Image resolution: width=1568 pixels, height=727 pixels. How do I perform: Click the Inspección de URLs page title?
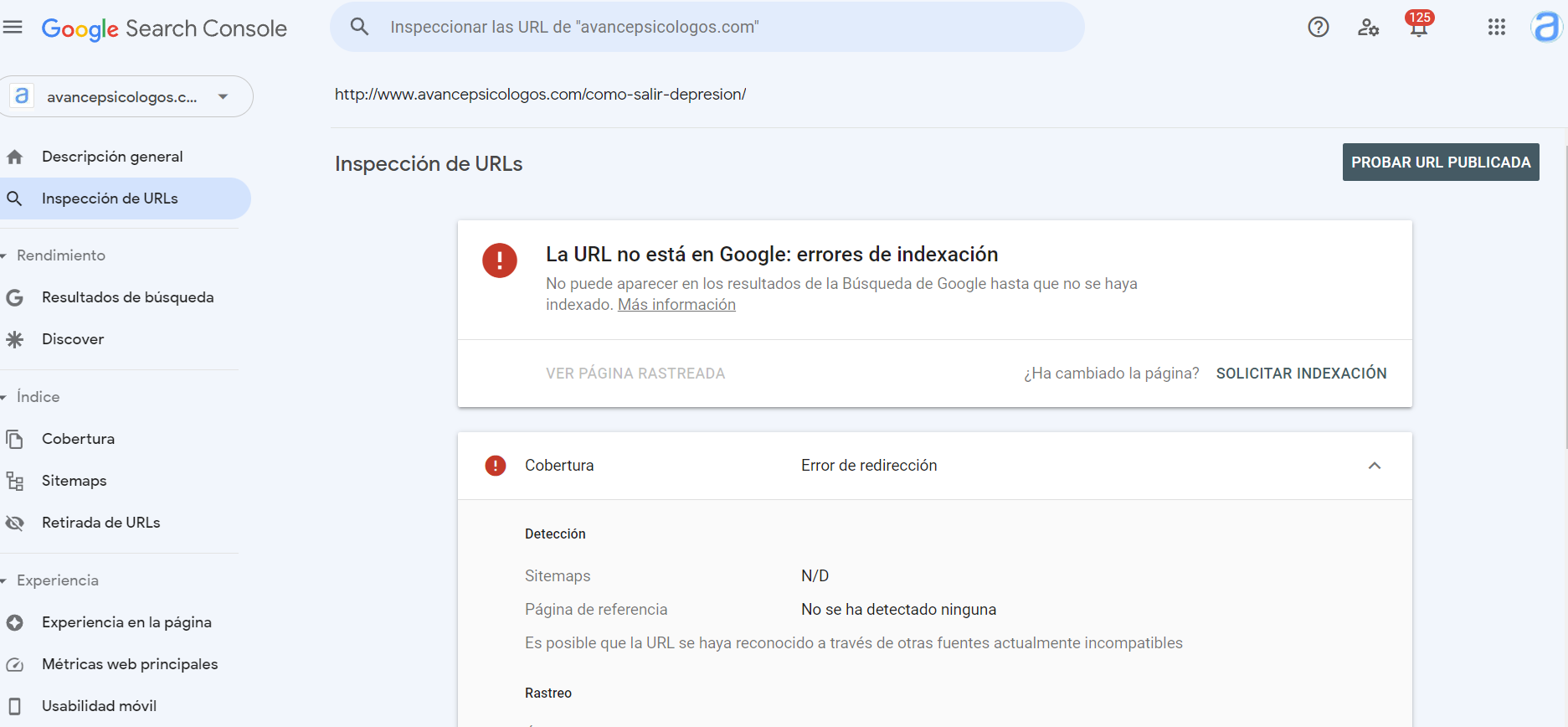tap(429, 163)
